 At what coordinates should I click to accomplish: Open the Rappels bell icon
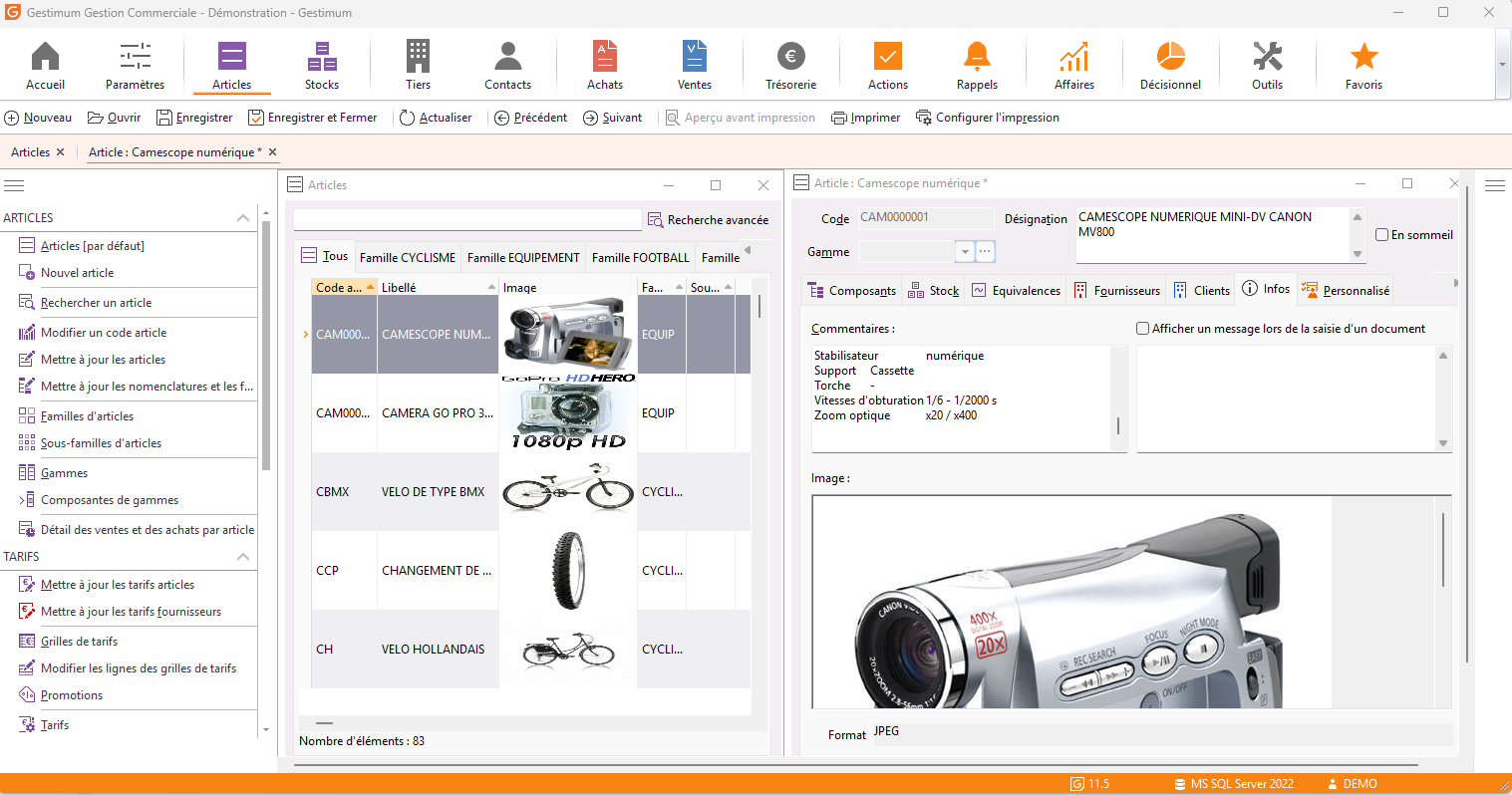pyautogui.click(x=977, y=66)
